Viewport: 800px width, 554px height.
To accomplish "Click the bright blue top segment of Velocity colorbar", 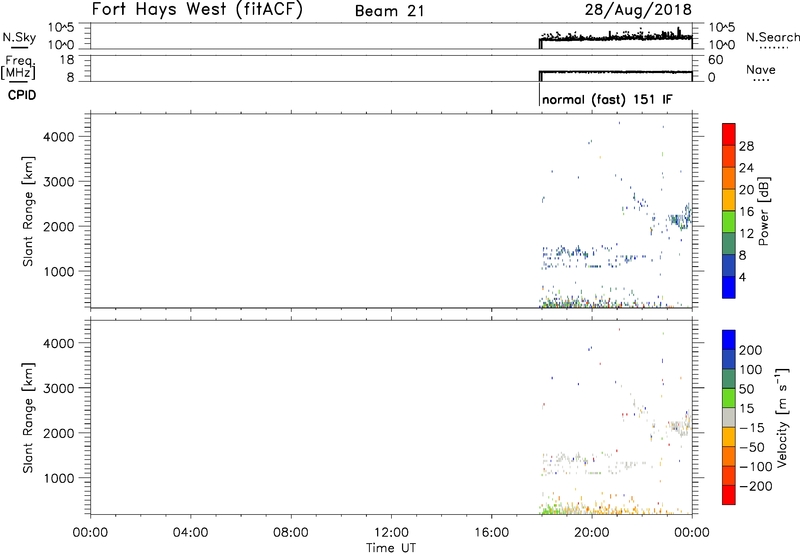I will [x=729, y=340].
